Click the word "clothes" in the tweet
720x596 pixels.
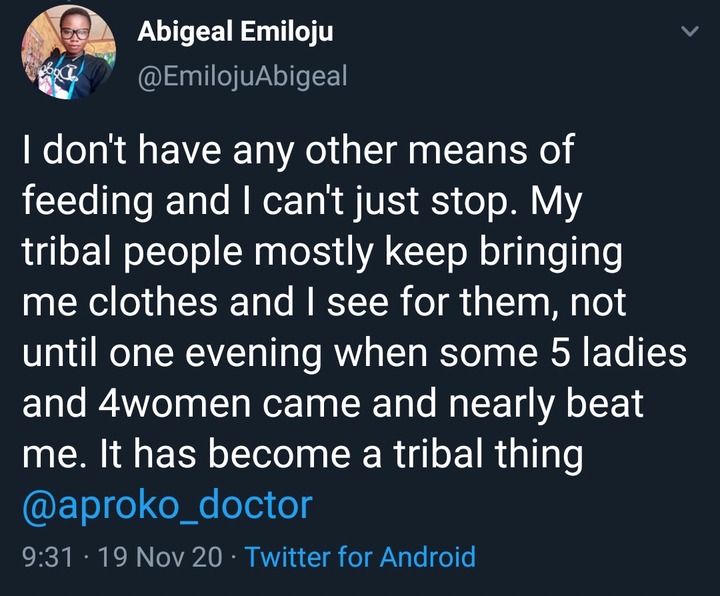coord(153,302)
